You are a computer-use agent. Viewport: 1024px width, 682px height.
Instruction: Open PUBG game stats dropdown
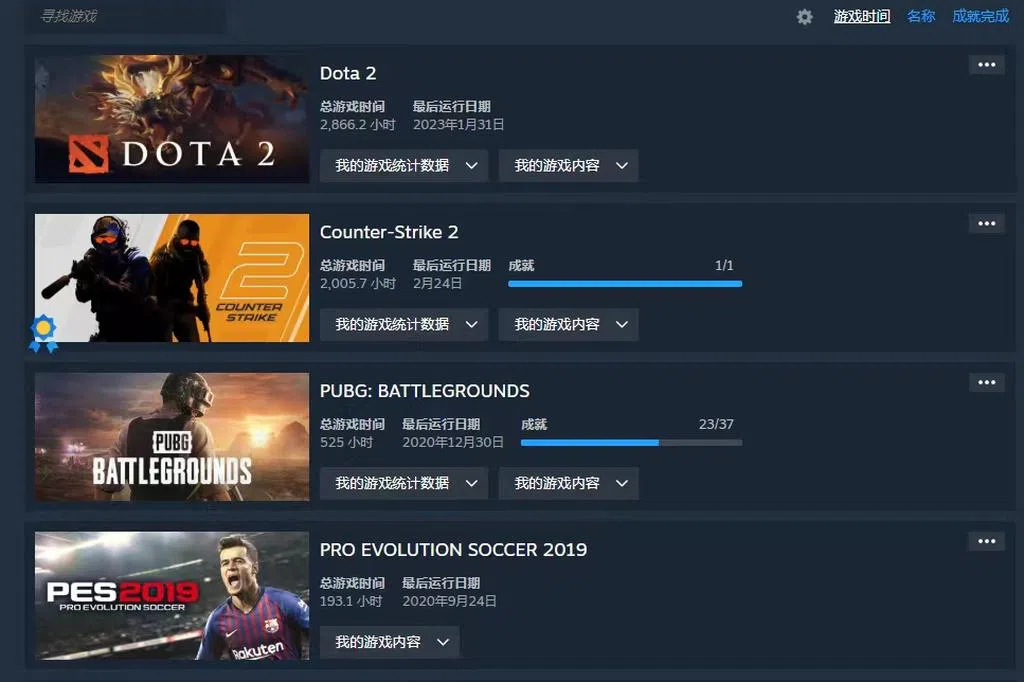403,483
